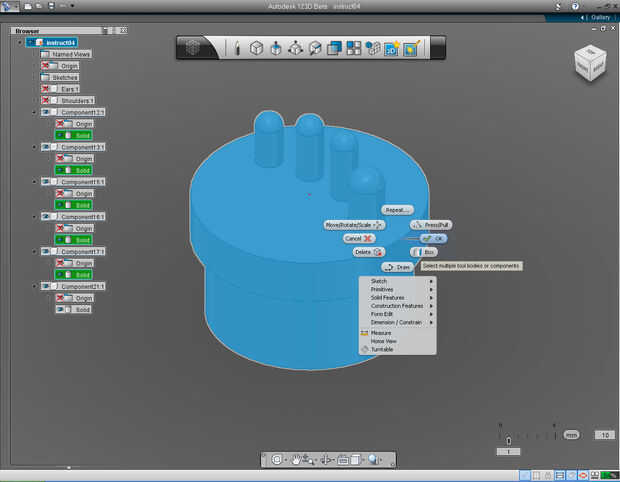620x482 pixels.
Task: Click the Press/Pull marking-menu button
Action: pos(431,225)
